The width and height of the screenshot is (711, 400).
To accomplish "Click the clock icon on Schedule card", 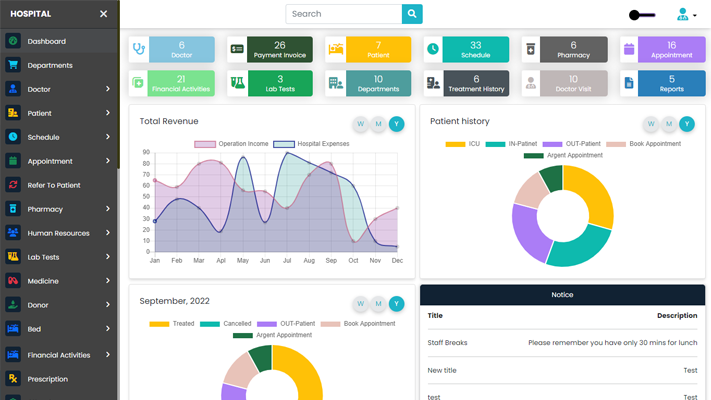I will pos(433,49).
